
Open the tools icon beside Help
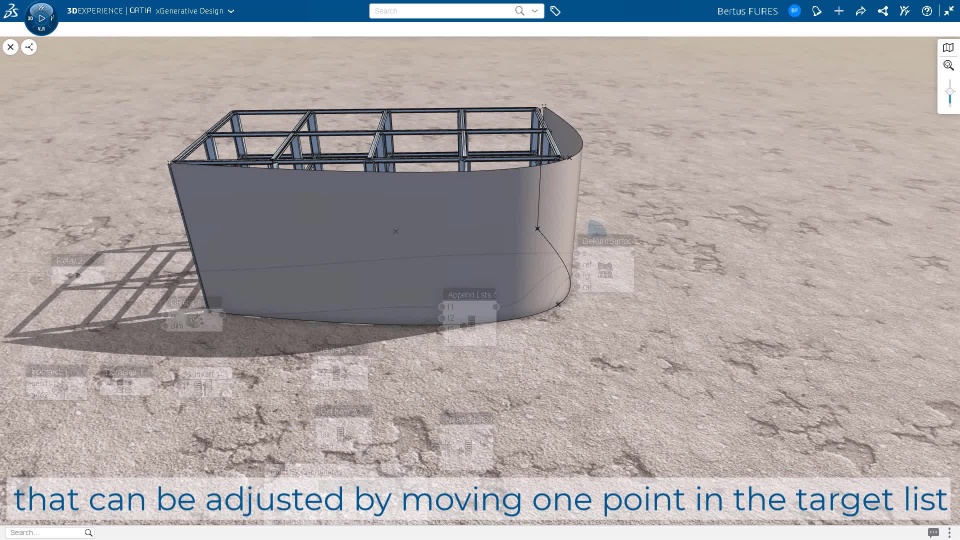(x=905, y=11)
